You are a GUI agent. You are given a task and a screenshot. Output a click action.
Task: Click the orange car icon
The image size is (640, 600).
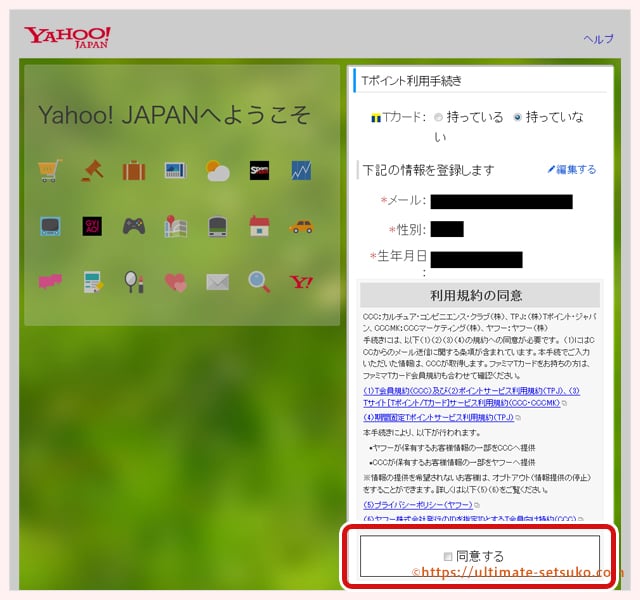pyautogui.click(x=301, y=227)
